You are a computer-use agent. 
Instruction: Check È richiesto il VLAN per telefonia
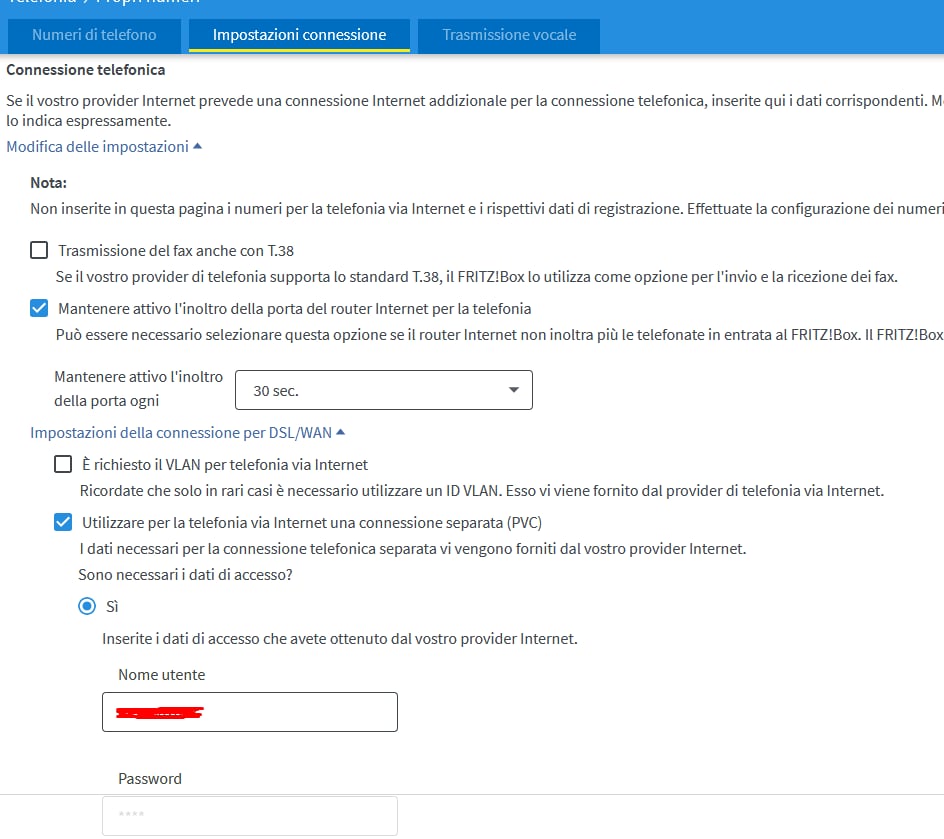tap(63, 464)
